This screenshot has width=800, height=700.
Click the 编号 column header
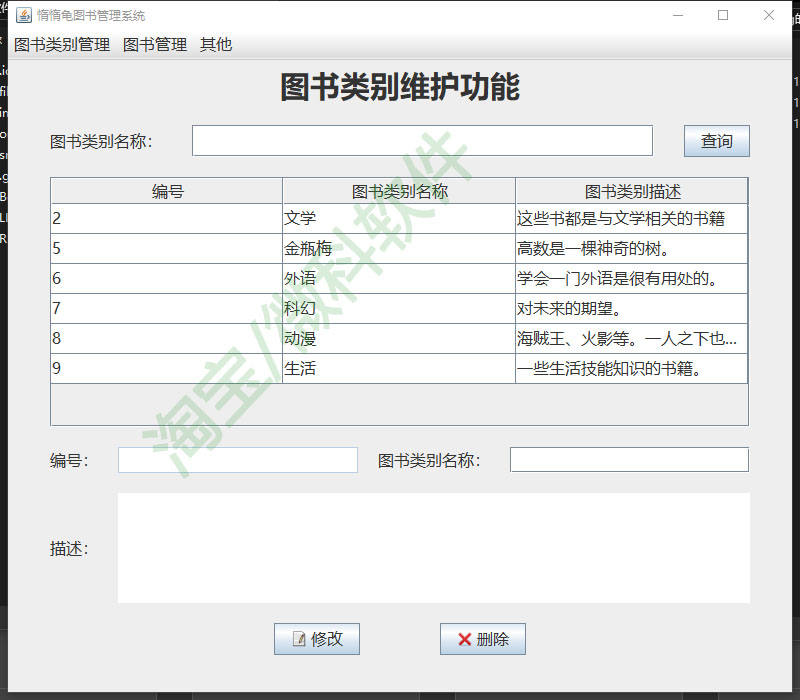(x=167, y=191)
